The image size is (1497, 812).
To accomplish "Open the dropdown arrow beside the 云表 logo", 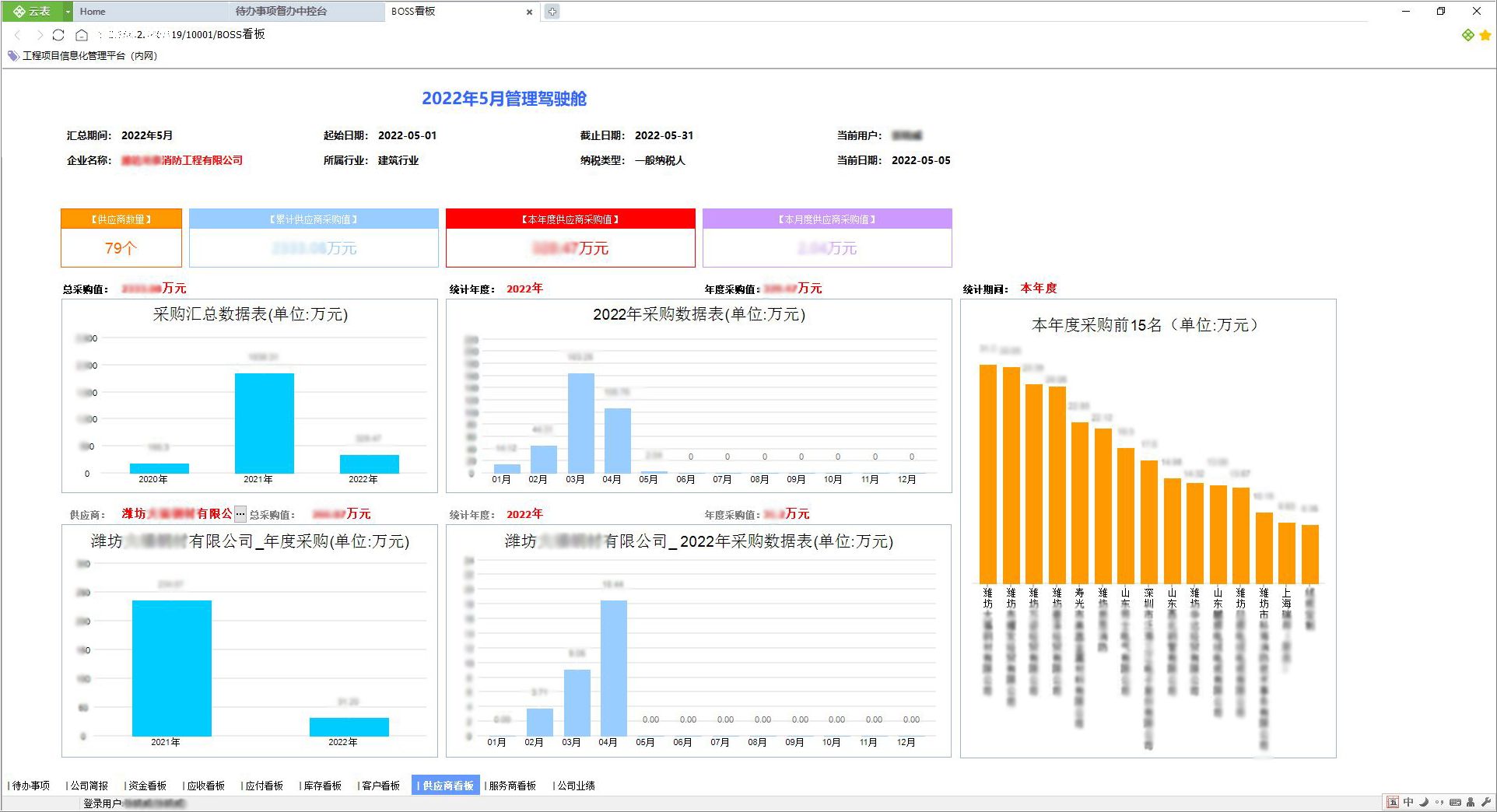I will 66,11.
